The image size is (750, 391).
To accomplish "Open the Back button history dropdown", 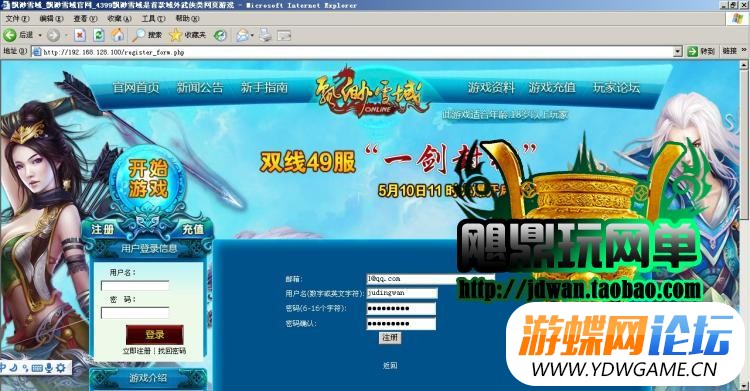I will coord(40,35).
